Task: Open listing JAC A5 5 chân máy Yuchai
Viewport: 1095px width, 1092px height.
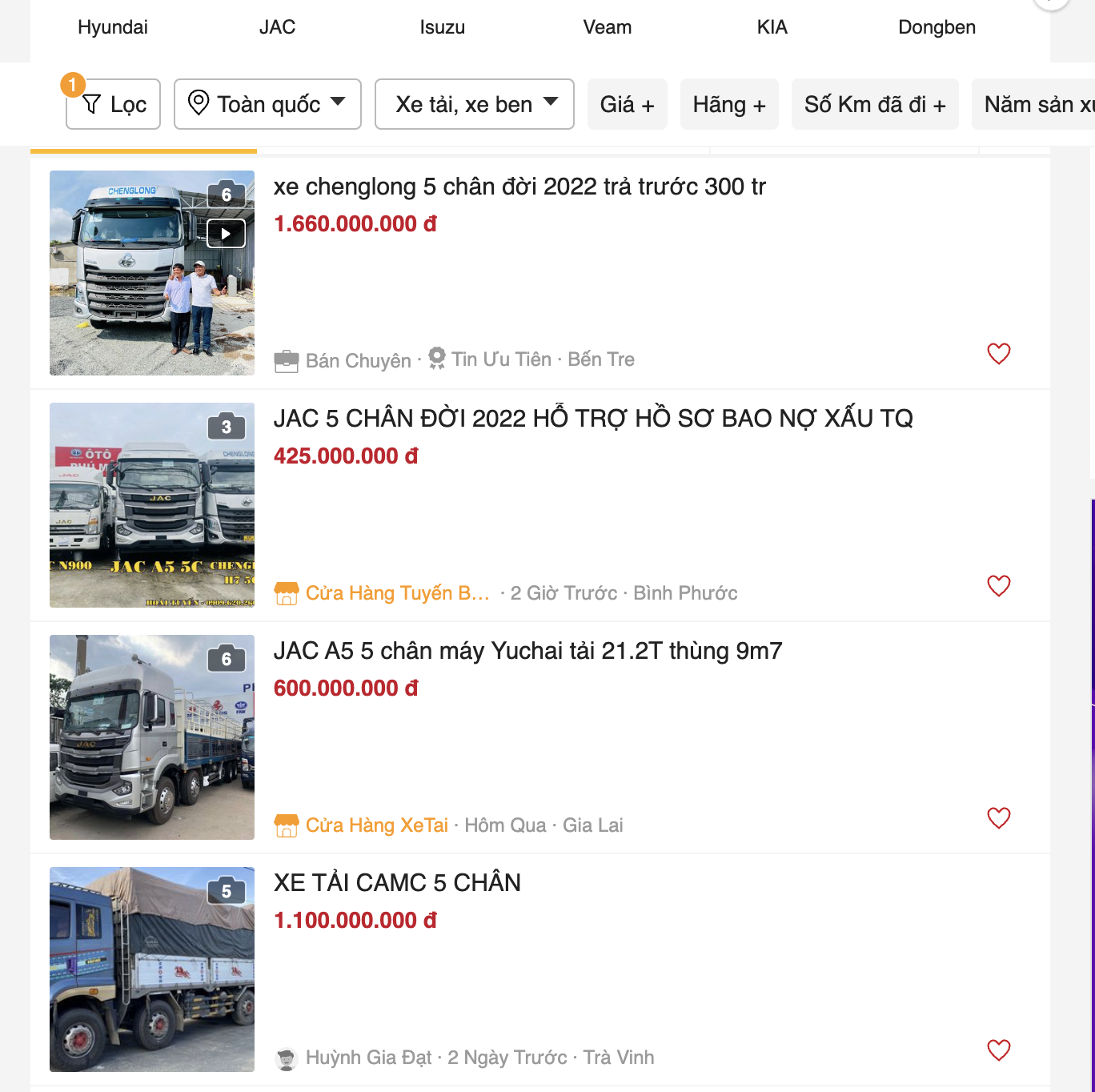Action: 527,651
